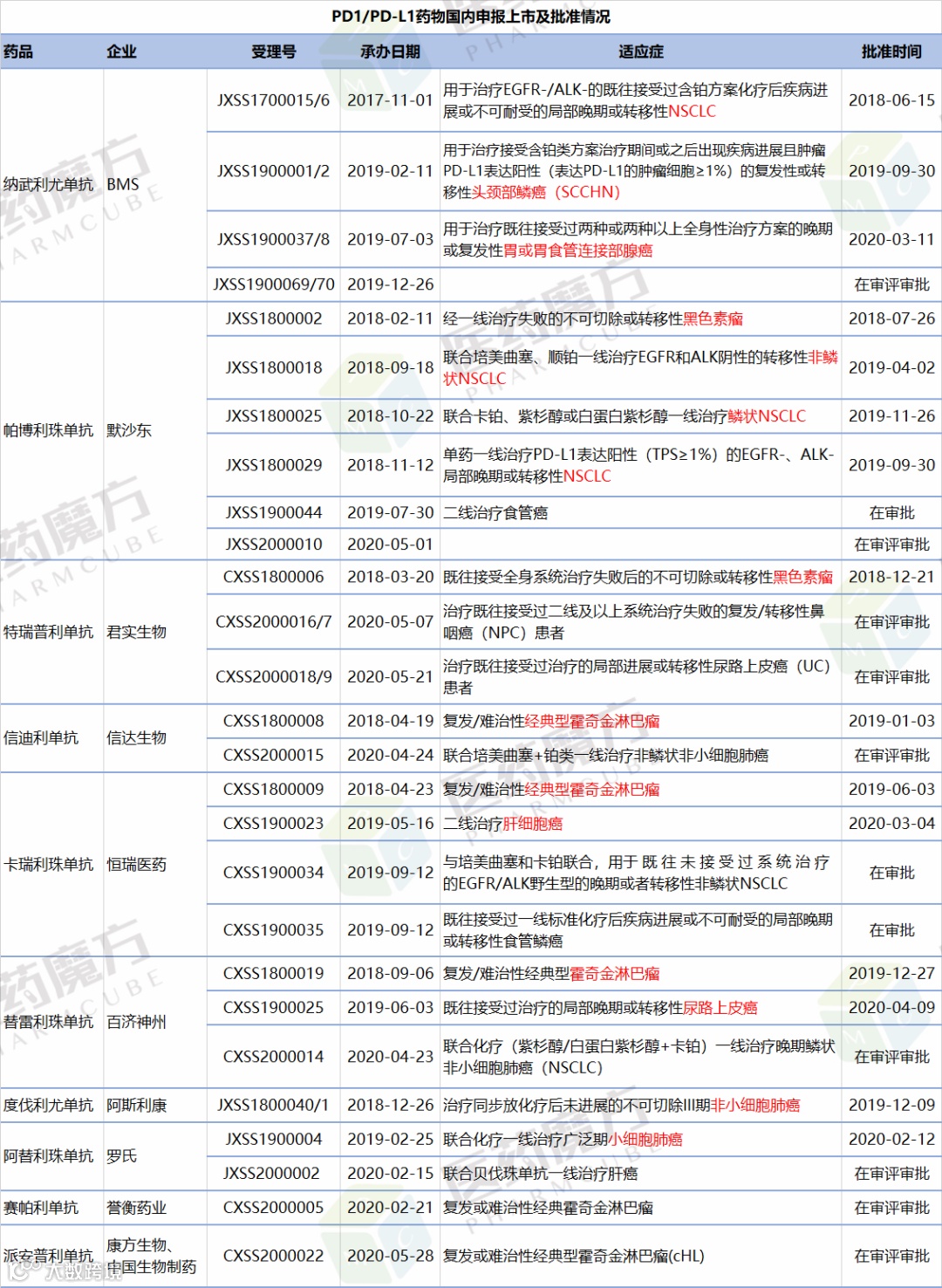Select the 度伐利尤单抗 drug cell

[48, 1106]
